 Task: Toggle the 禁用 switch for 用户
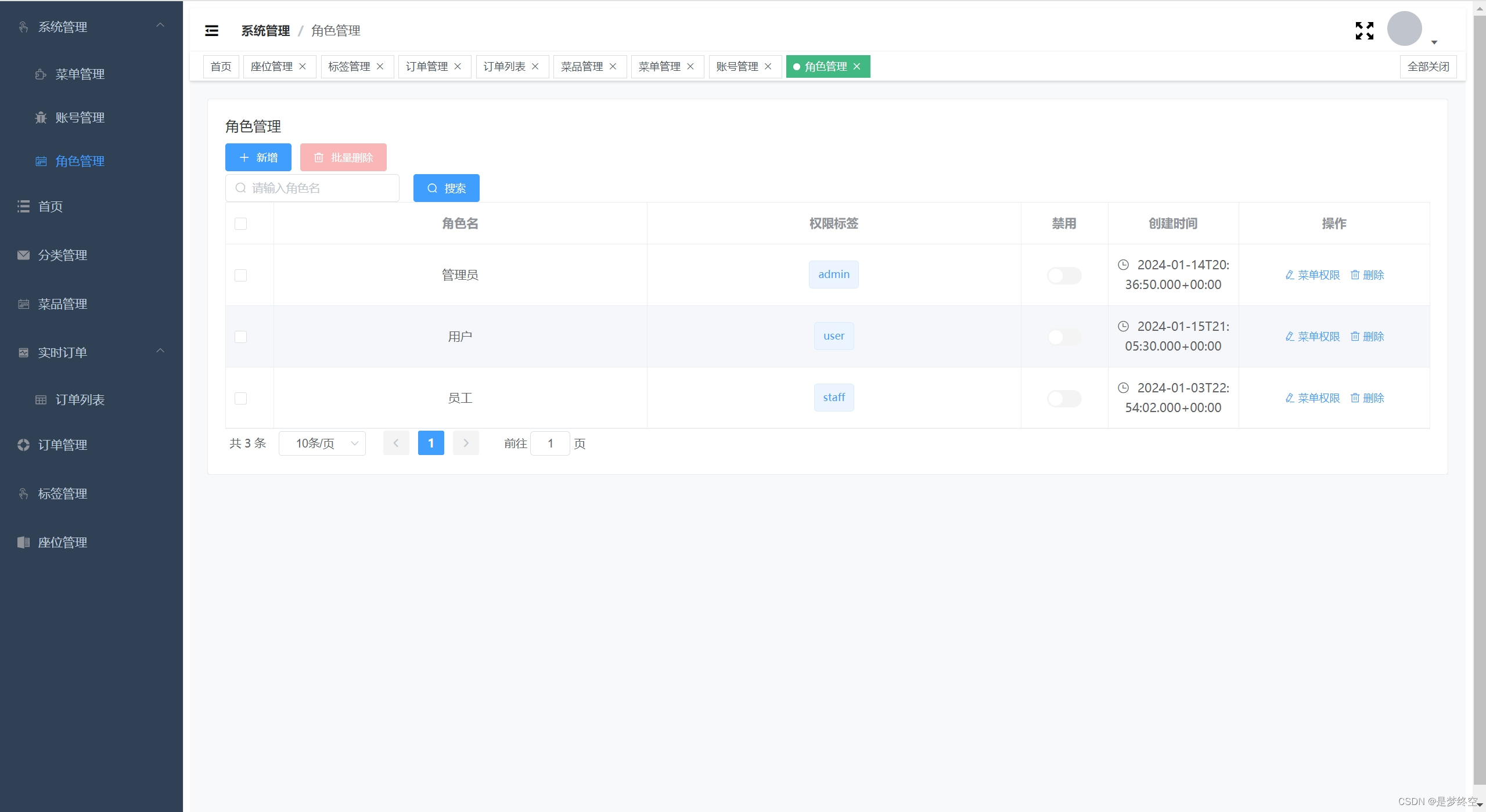tap(1064, 337)
